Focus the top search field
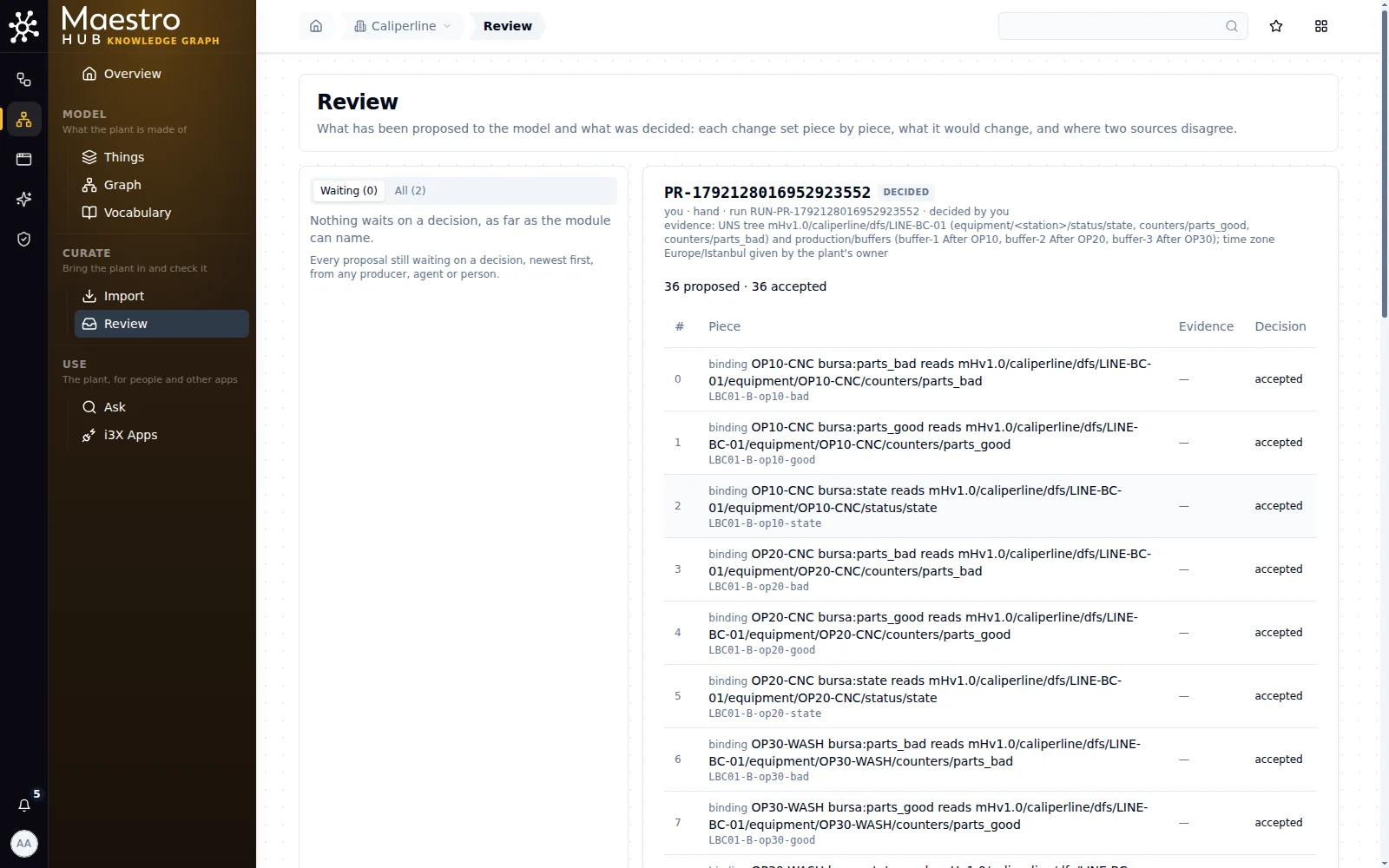The image size is (1389, 868). pos(1122,26)
